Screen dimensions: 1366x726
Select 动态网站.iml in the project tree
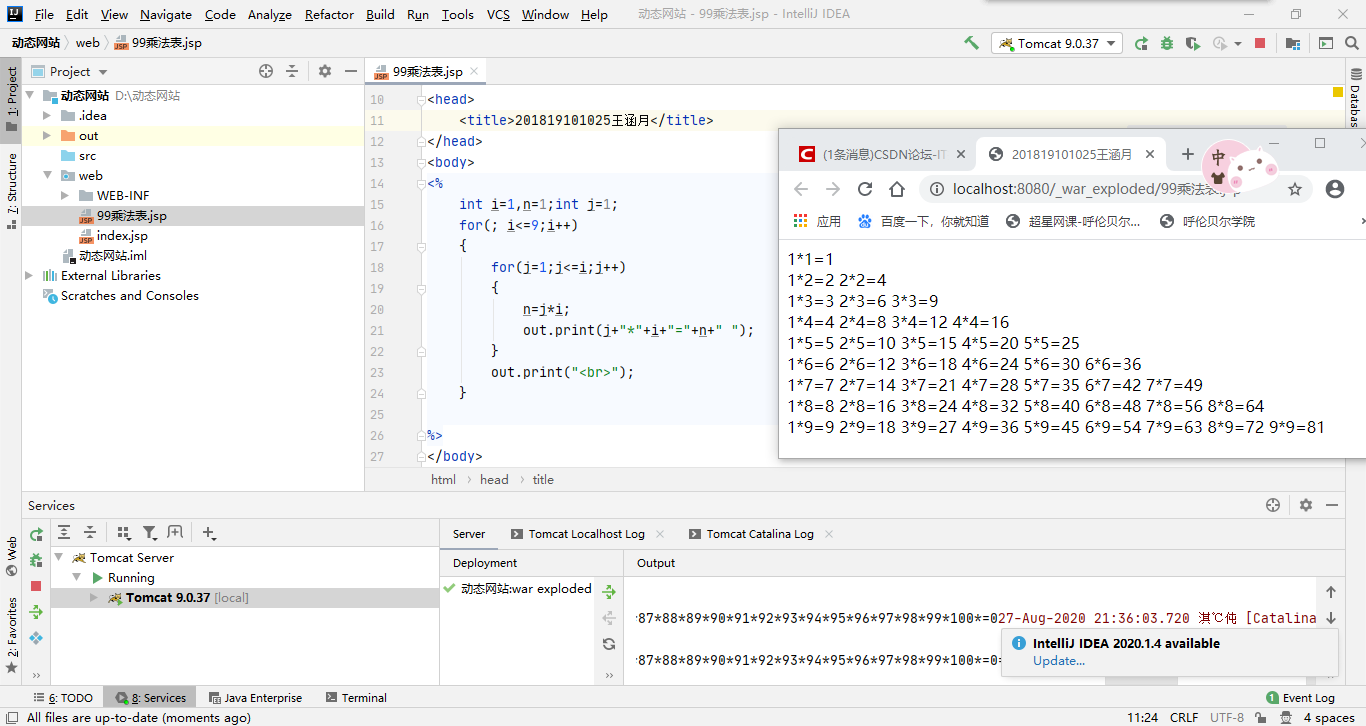click(113, 256)
